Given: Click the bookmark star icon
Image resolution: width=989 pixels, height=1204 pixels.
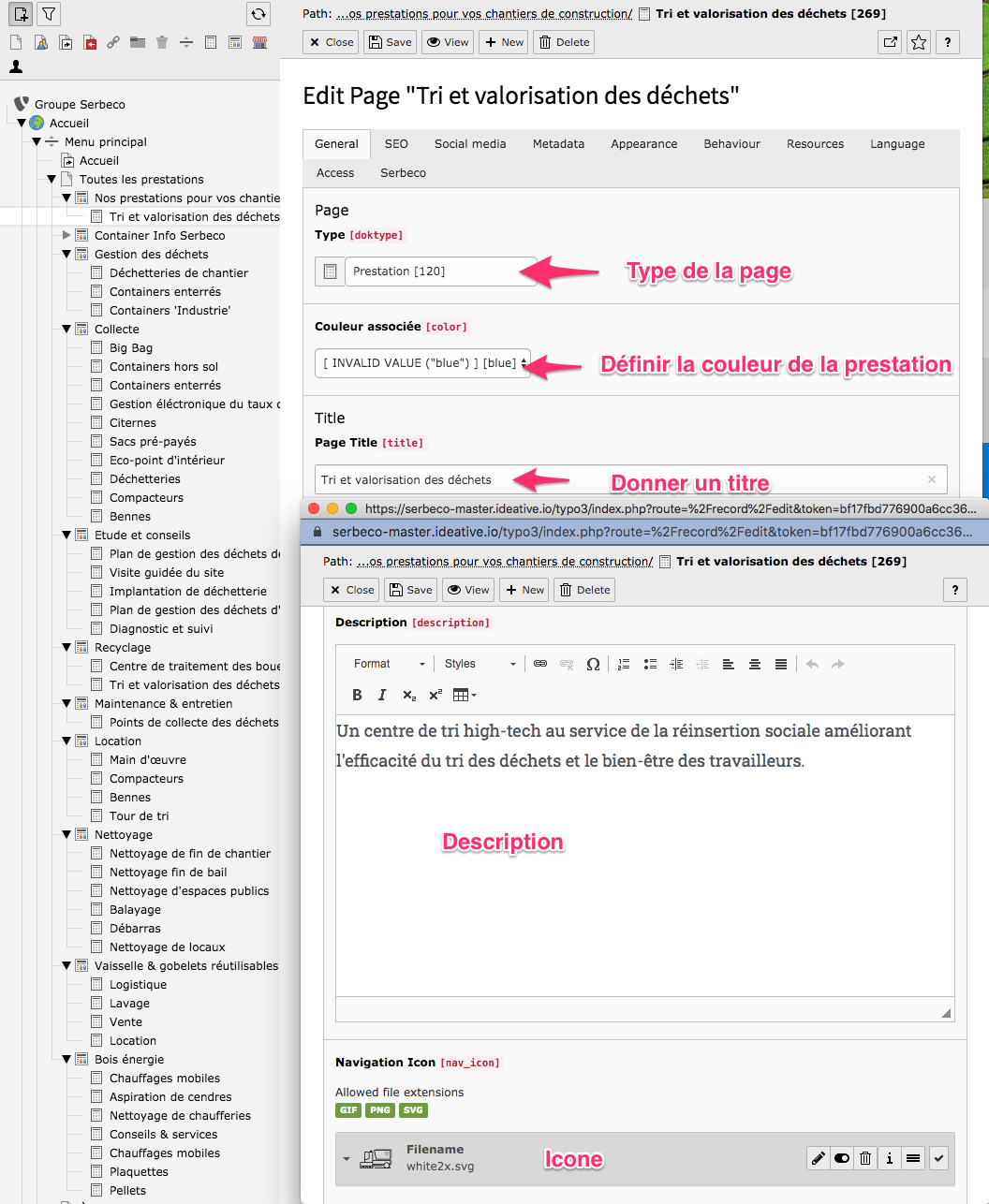Looking at the screenshot, I should [x=919, y=42].
